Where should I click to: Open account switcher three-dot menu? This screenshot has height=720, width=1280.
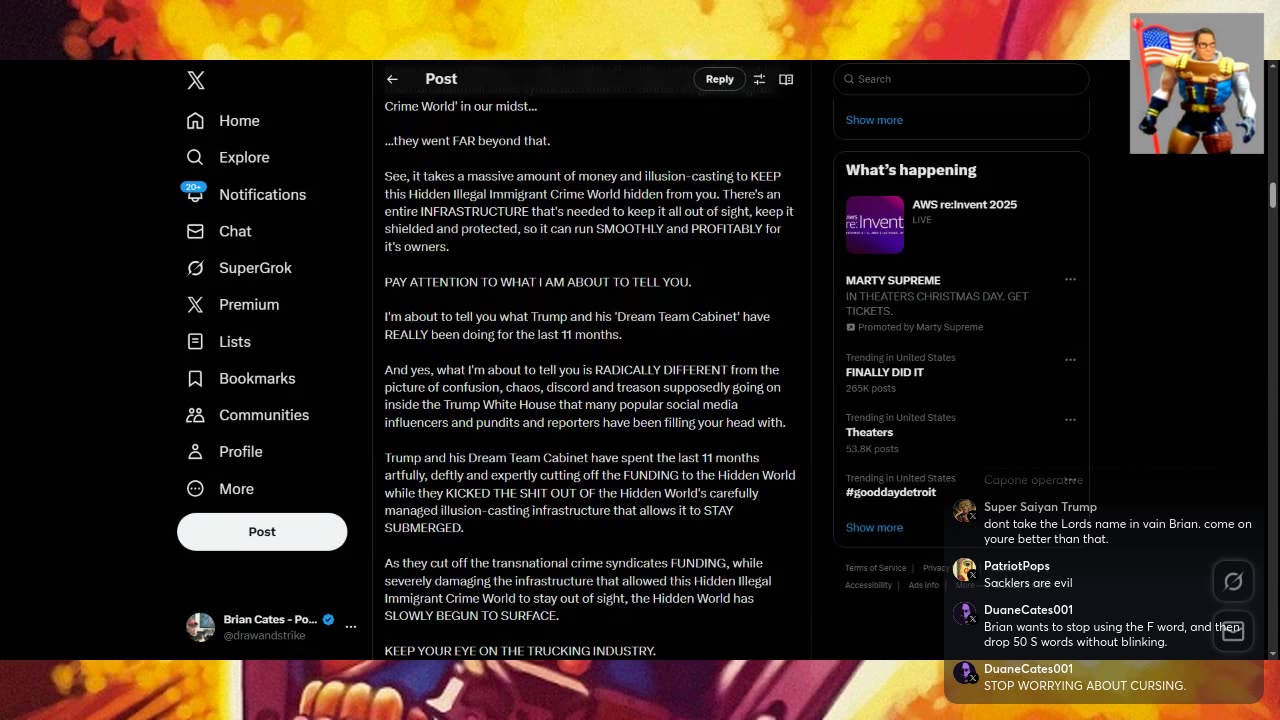click(x=351, y=627)
